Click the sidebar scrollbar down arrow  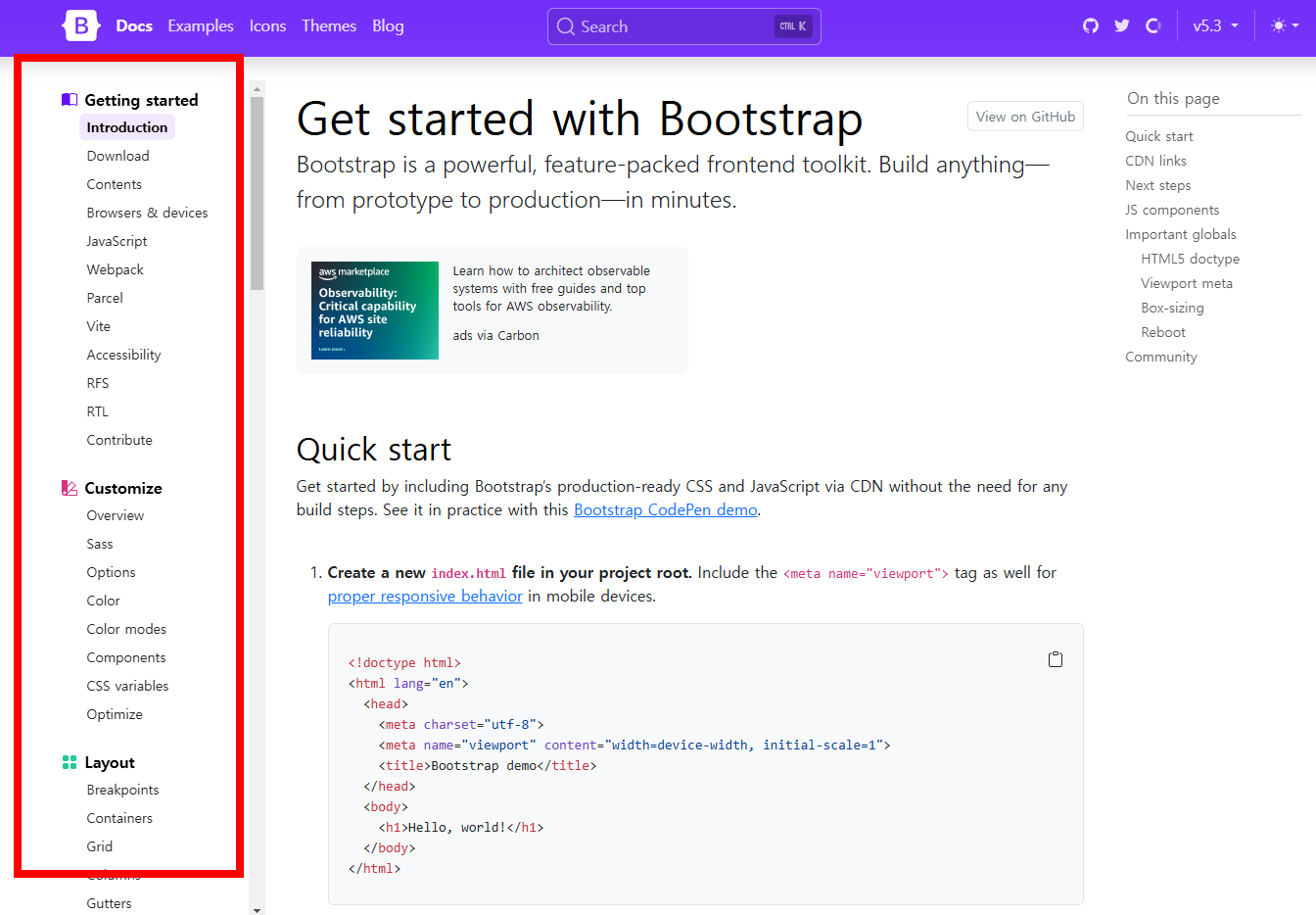pos(258,909)
